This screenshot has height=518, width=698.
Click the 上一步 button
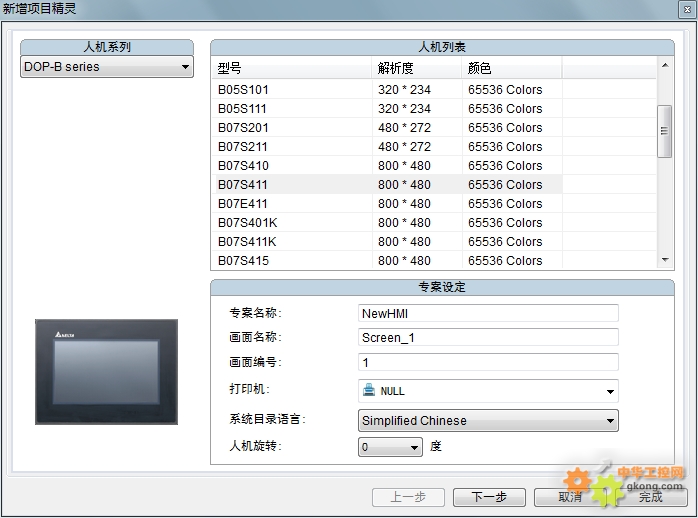(x=408, y=497)
